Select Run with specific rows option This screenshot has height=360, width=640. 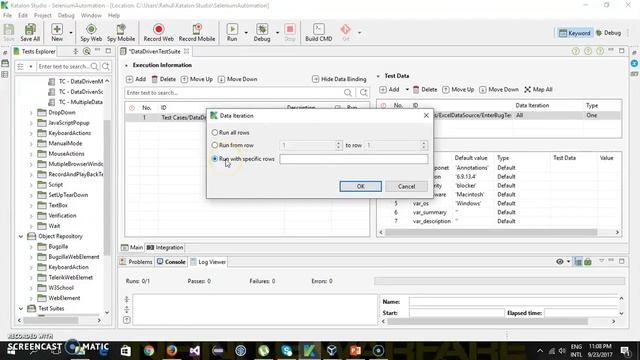pos(215,159)
